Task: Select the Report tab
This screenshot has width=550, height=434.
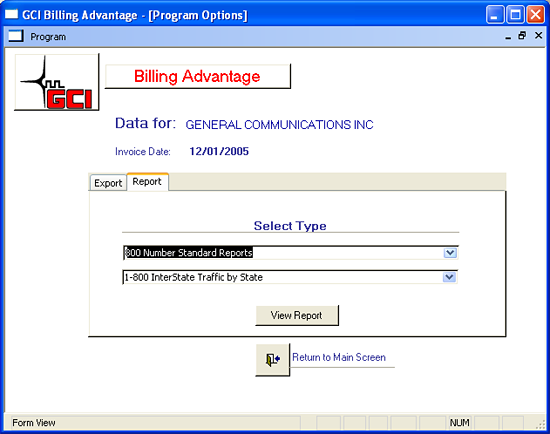Action: (x=147, y=182)
